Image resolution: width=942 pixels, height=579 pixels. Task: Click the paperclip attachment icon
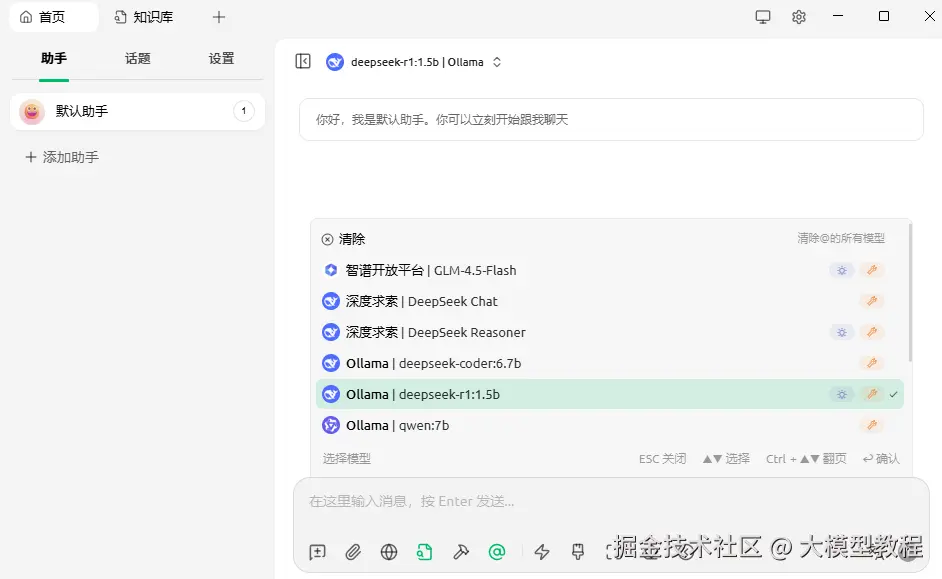pyautogui.click(x=353, y=551)
